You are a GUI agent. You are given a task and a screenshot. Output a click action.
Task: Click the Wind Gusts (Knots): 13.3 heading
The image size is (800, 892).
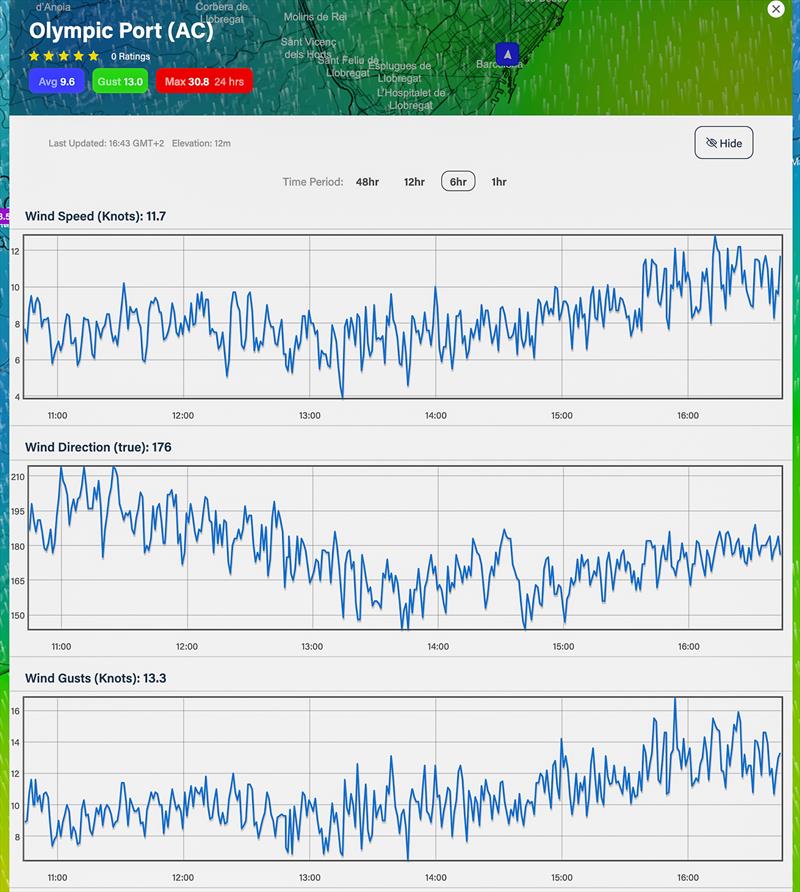(x=96, y=678)
